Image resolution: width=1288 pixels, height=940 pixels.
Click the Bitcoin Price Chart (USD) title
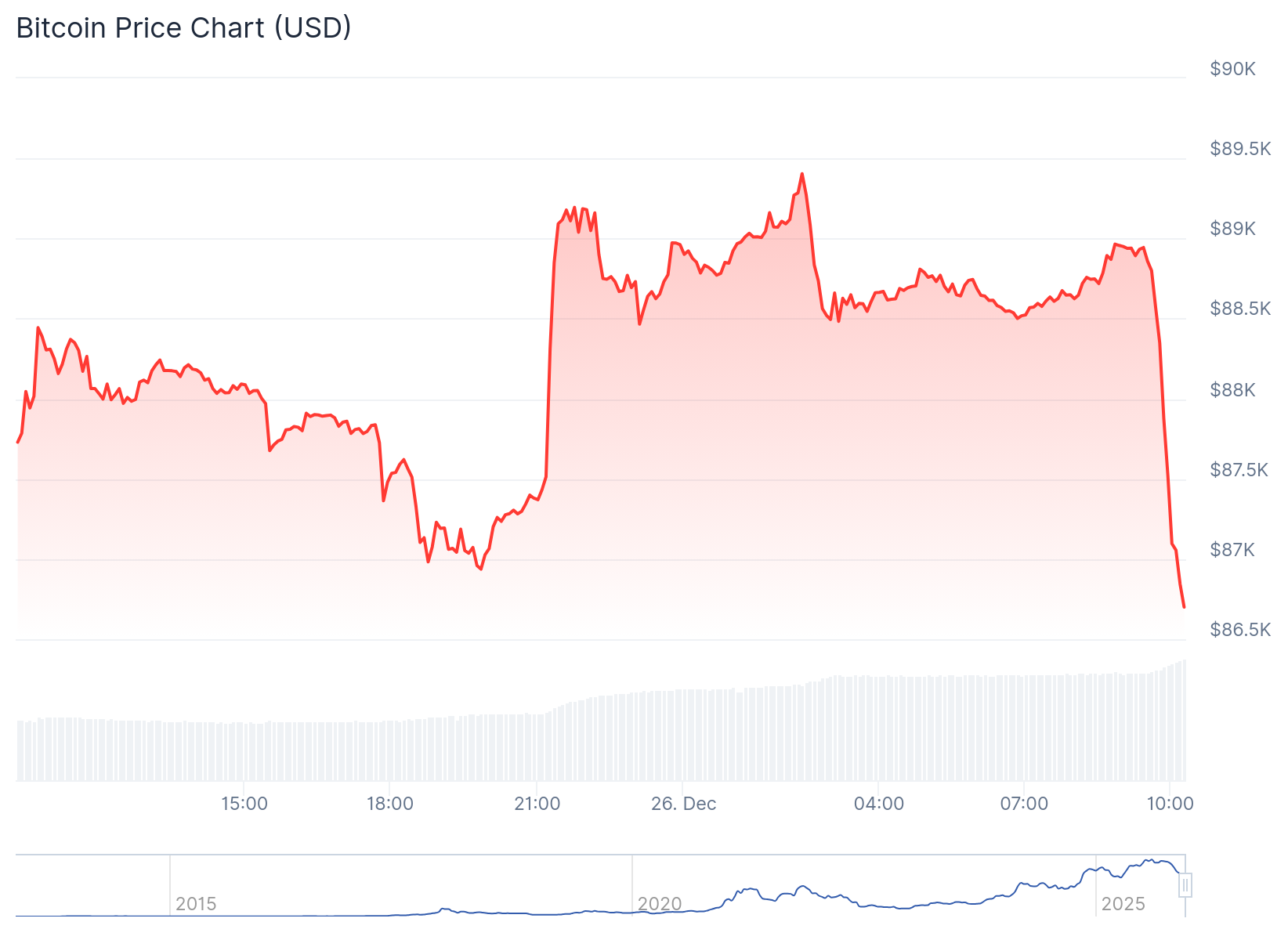[x=183, y=28]
